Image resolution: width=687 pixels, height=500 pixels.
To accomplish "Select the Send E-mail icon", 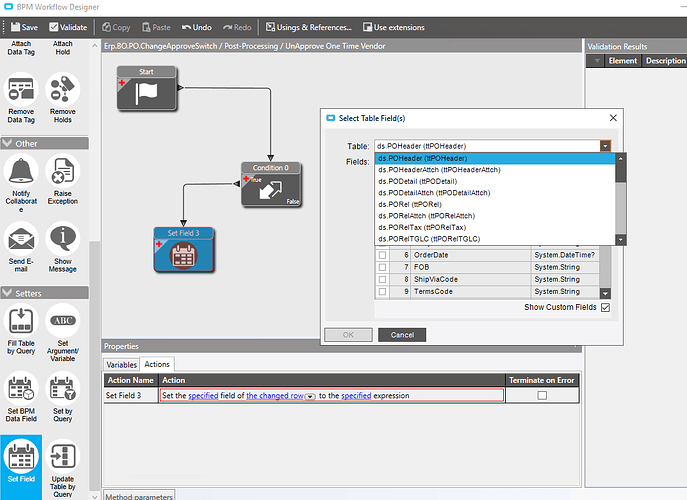I will pos(21,239).
